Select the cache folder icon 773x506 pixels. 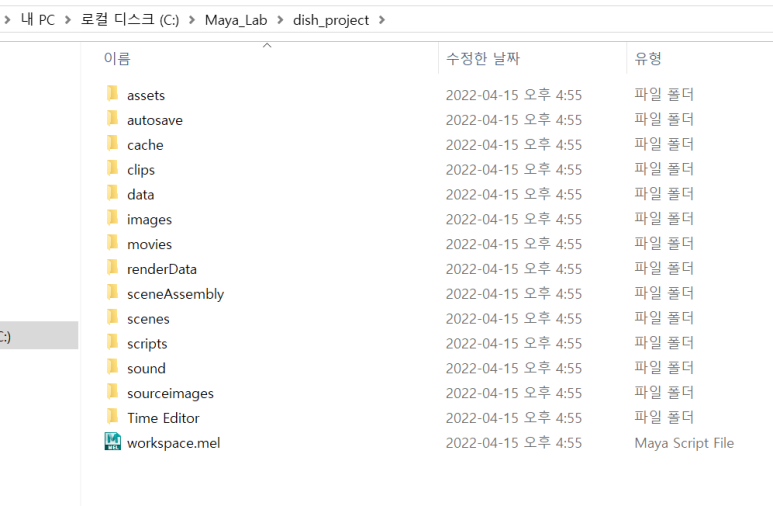pos(112,143)
